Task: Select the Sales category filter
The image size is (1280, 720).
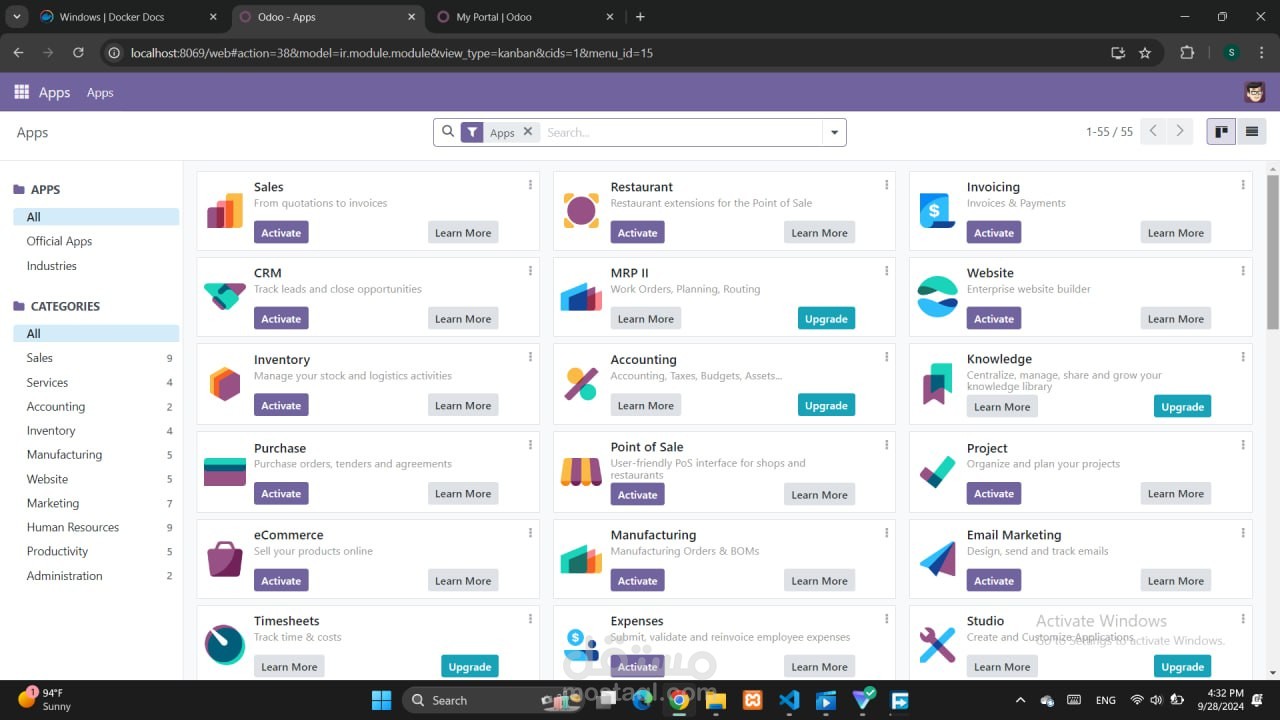Action: pyautogui.click(x=96, y=358)
